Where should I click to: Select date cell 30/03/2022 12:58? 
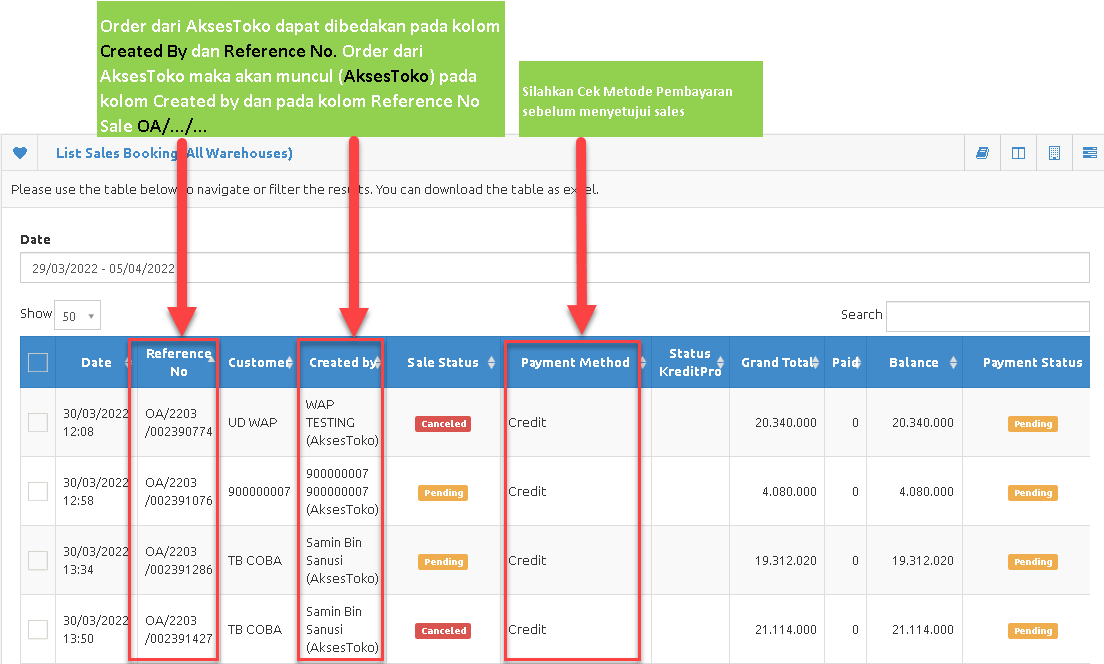[x=95, y=491]
